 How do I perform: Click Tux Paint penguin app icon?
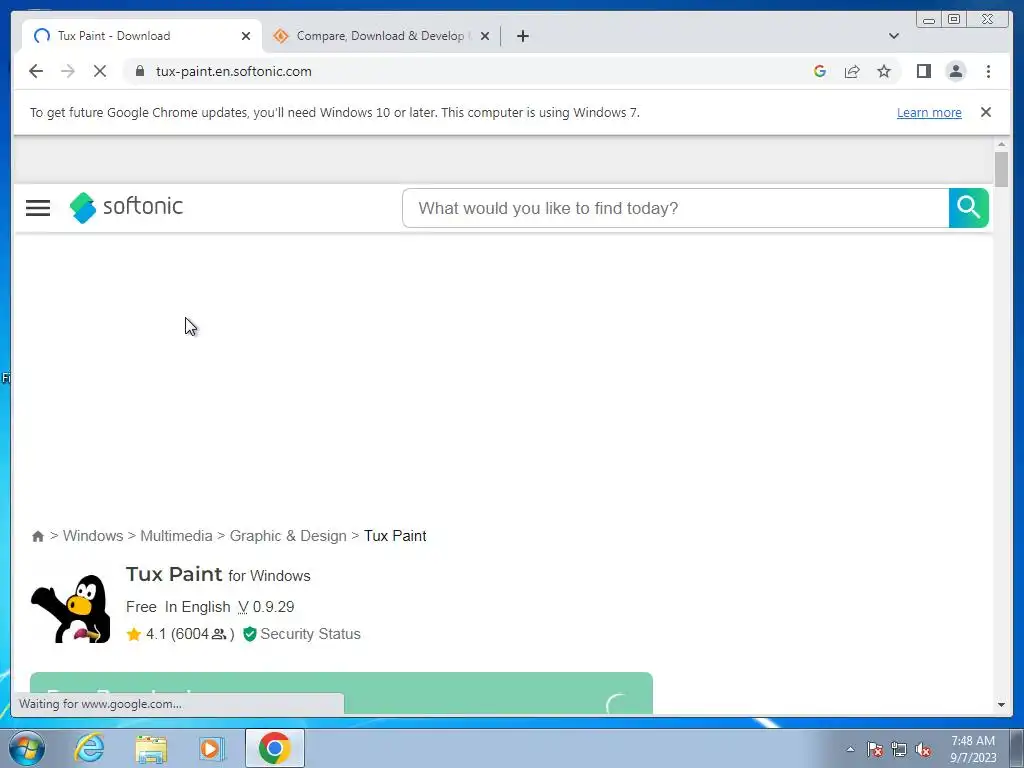pyautogui.click(x=71, y=609)
